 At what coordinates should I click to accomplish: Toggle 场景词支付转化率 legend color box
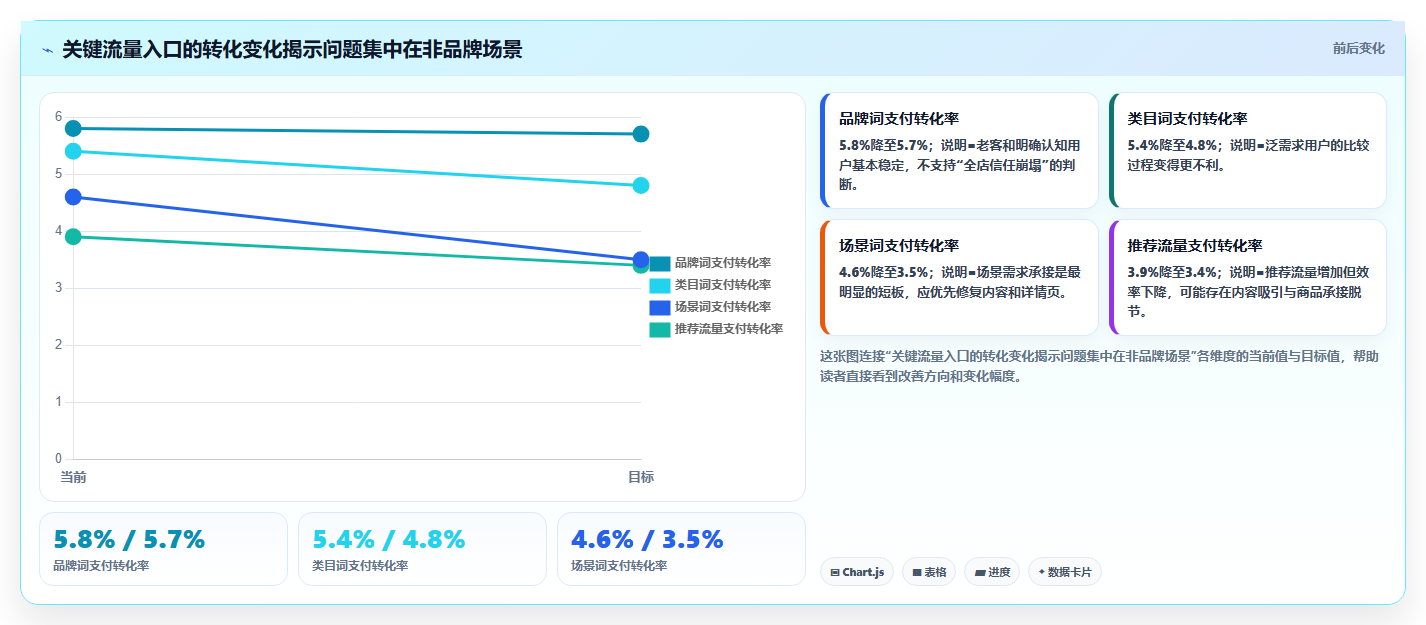[x=659, y=307]
